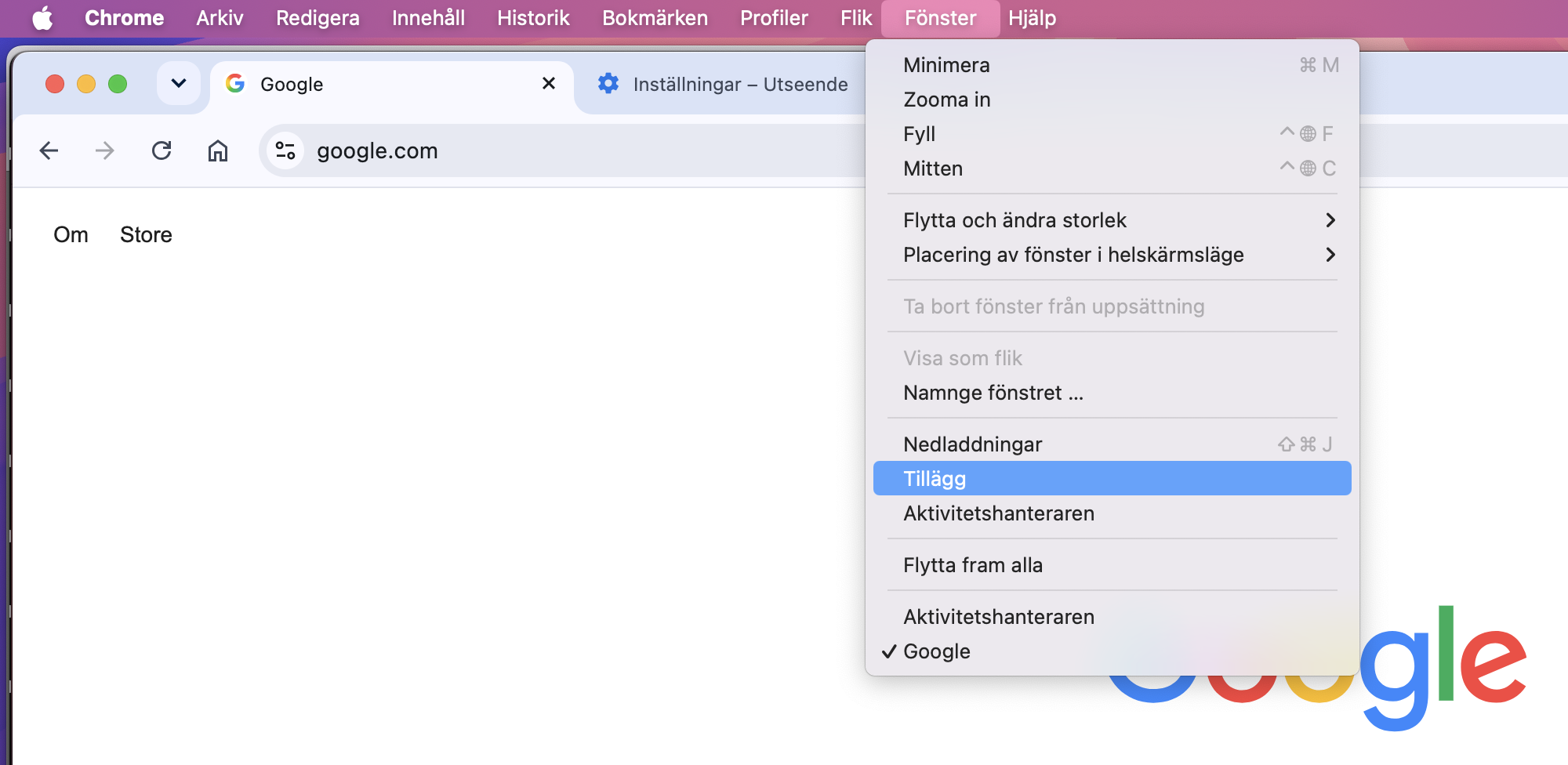Switch to the Google tab
Viewport: 1568px width, 765px height.
pos(392,84)
